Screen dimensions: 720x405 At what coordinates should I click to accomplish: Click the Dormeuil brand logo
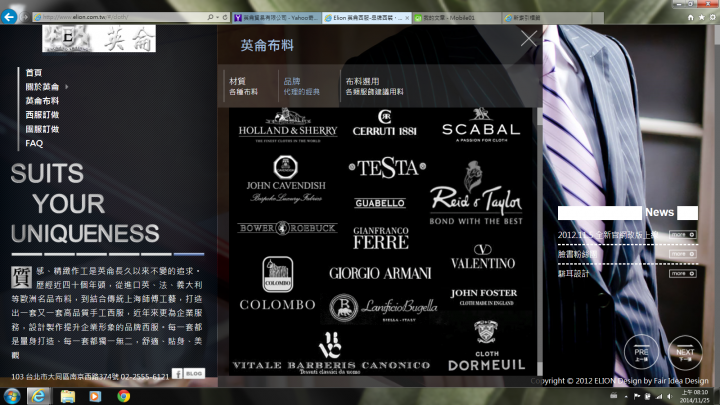[486, 346]
